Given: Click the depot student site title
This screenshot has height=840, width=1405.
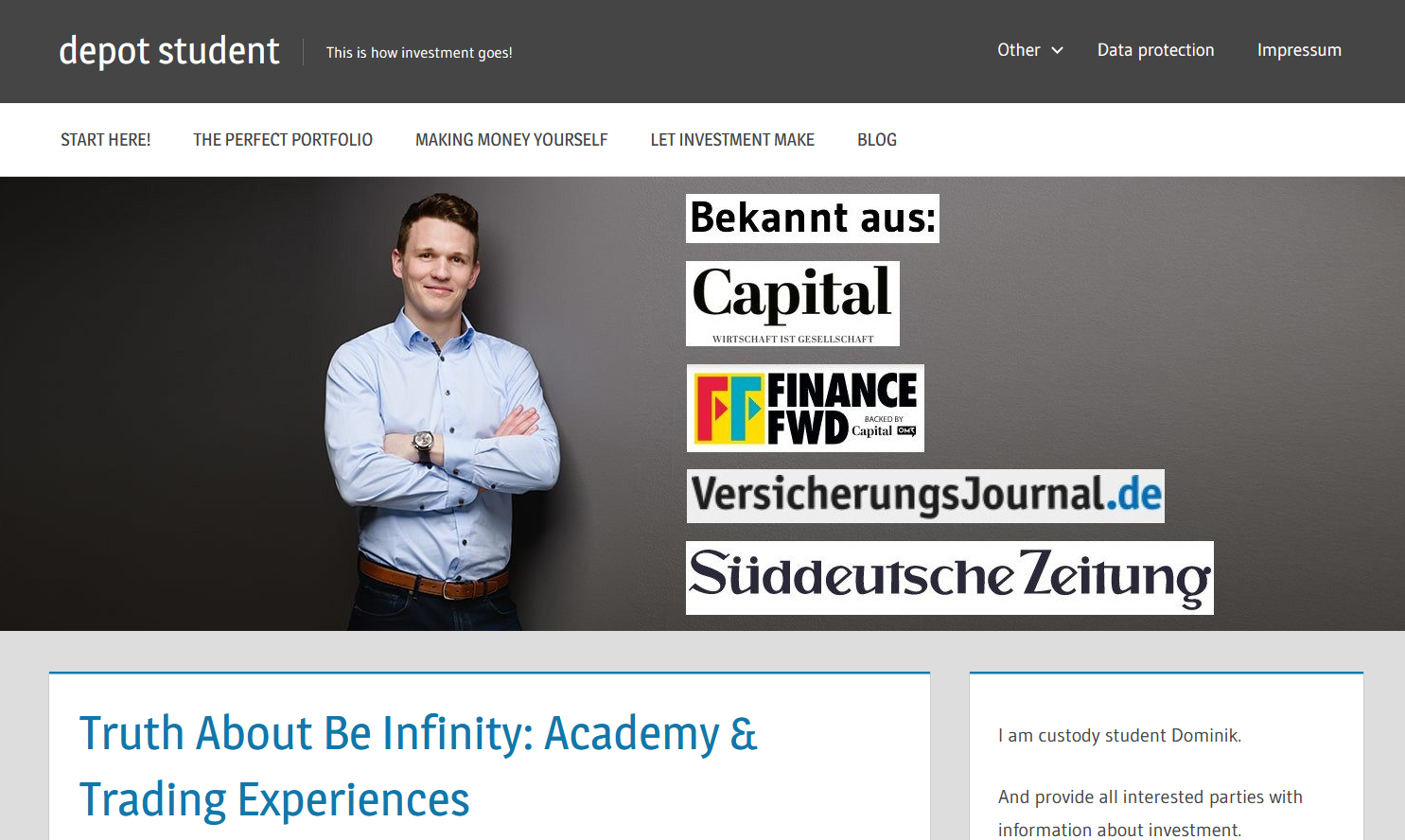Looking at the screenshot, I should point(168,51).
